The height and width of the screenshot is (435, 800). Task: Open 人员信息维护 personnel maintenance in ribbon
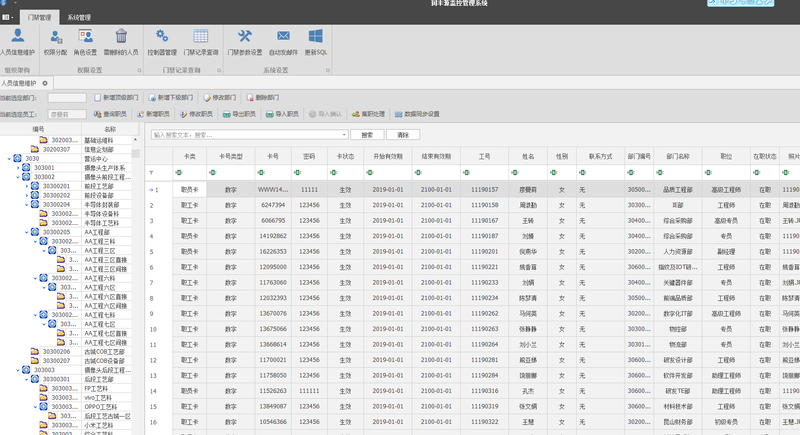pos(17,42)
